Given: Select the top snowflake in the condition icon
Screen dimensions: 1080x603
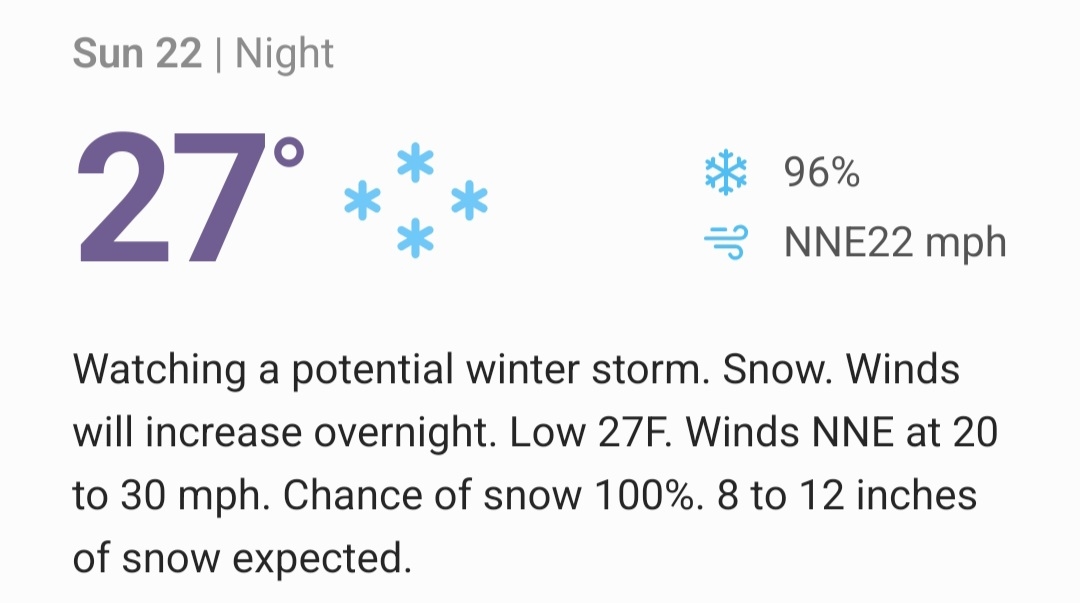Looking at the screenshot, I should [x=415, y=163].
